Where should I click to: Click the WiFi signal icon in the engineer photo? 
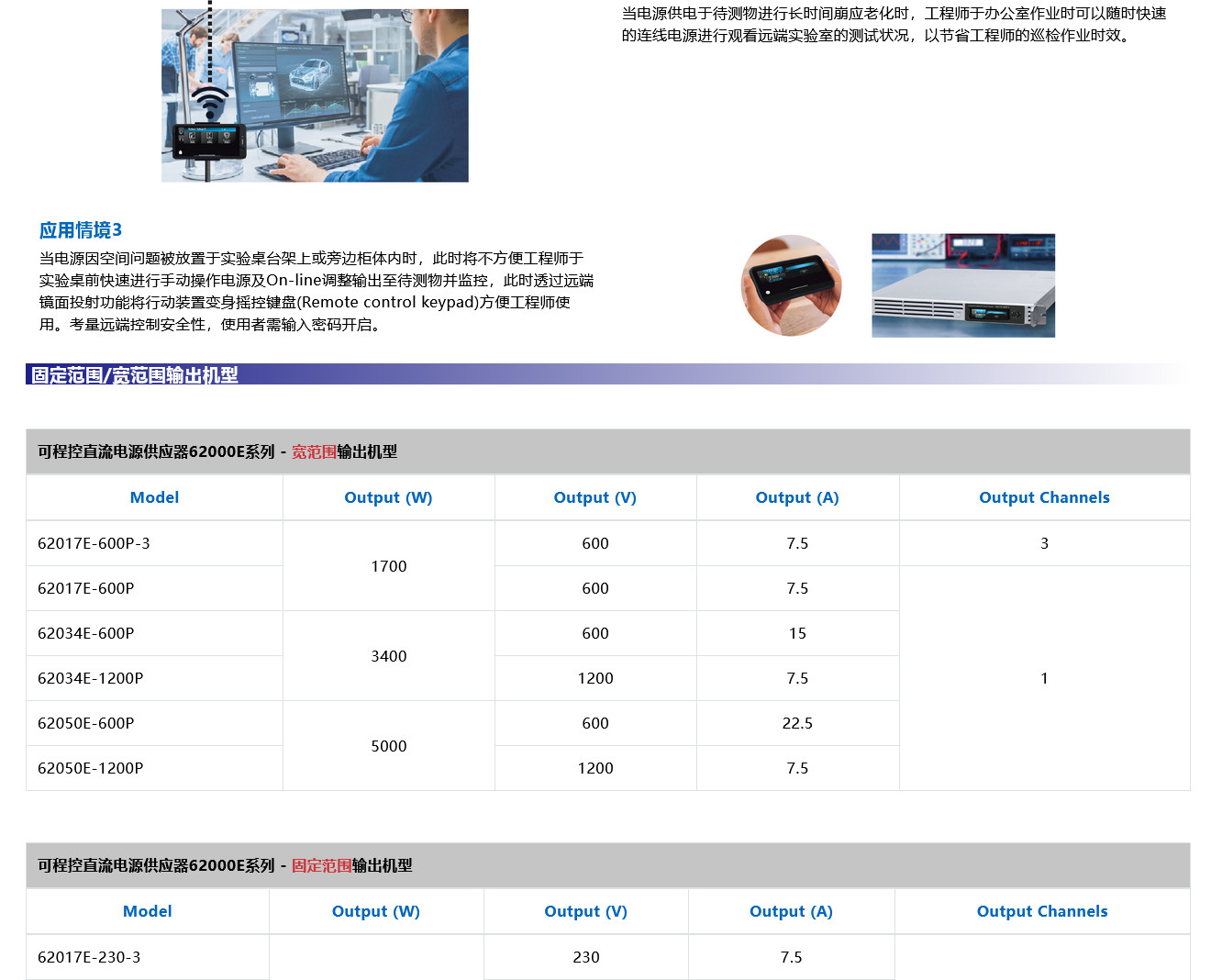(x=210, y=103)
